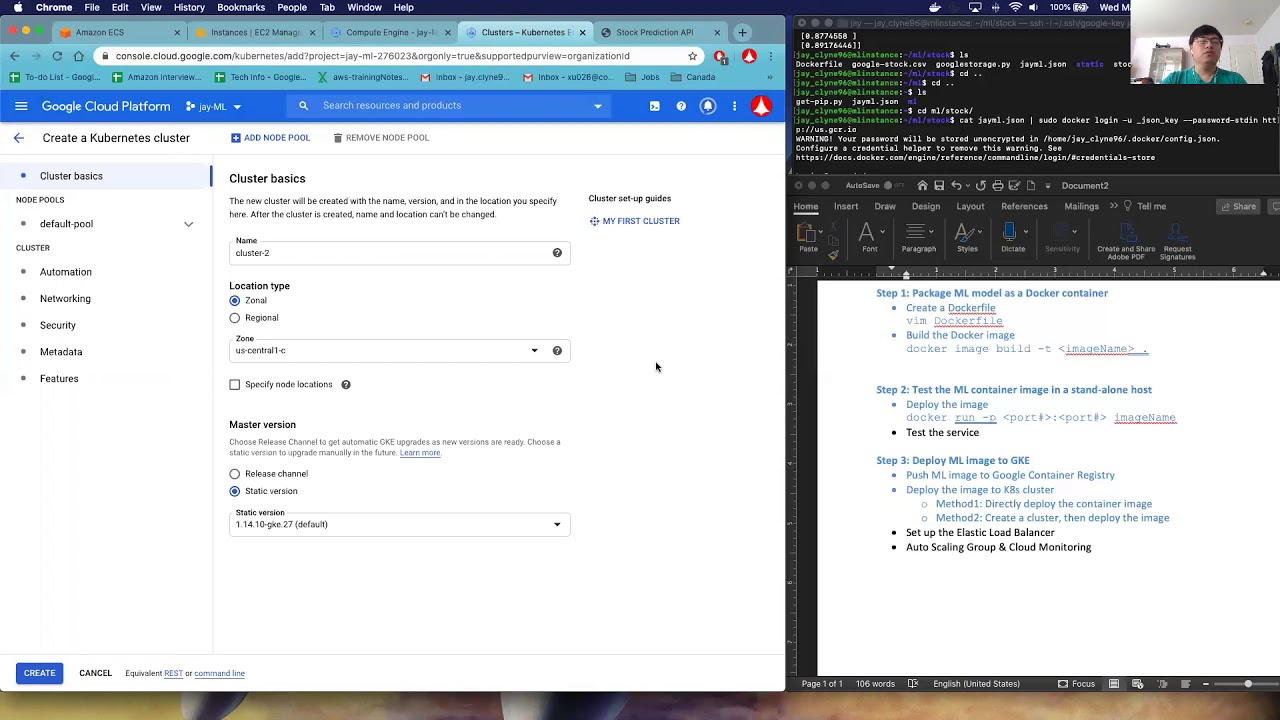Expand the default-pool node pool
The height and width of the screenshot is (720, 1280).
tap(188, 224)
